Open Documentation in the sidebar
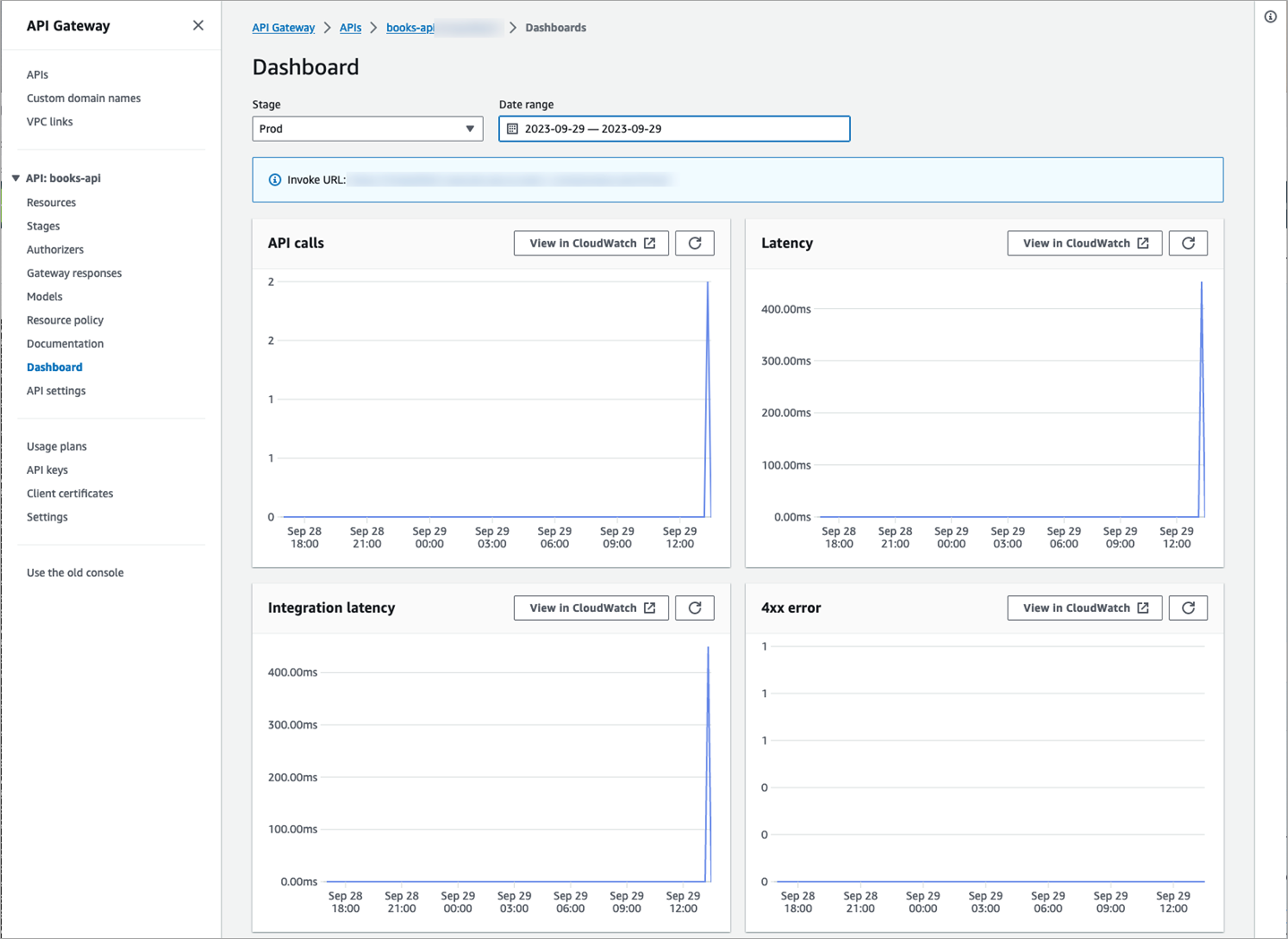The image size is (1288, 939). coord(65,344)
